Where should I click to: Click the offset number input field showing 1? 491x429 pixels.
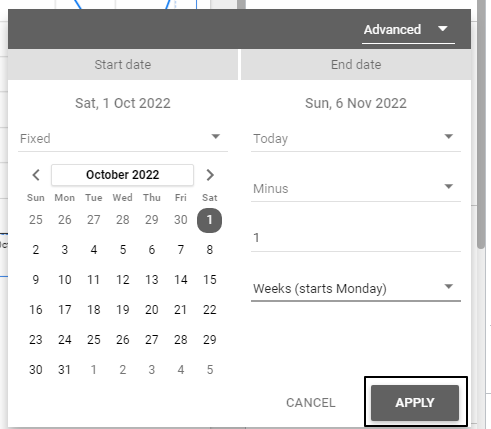coord(356,238)
